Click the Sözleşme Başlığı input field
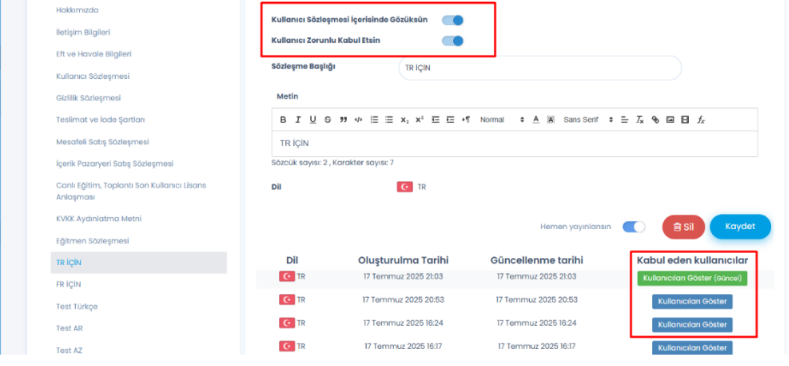The width and height of the screenshot is (789, 366). [540, 68]
